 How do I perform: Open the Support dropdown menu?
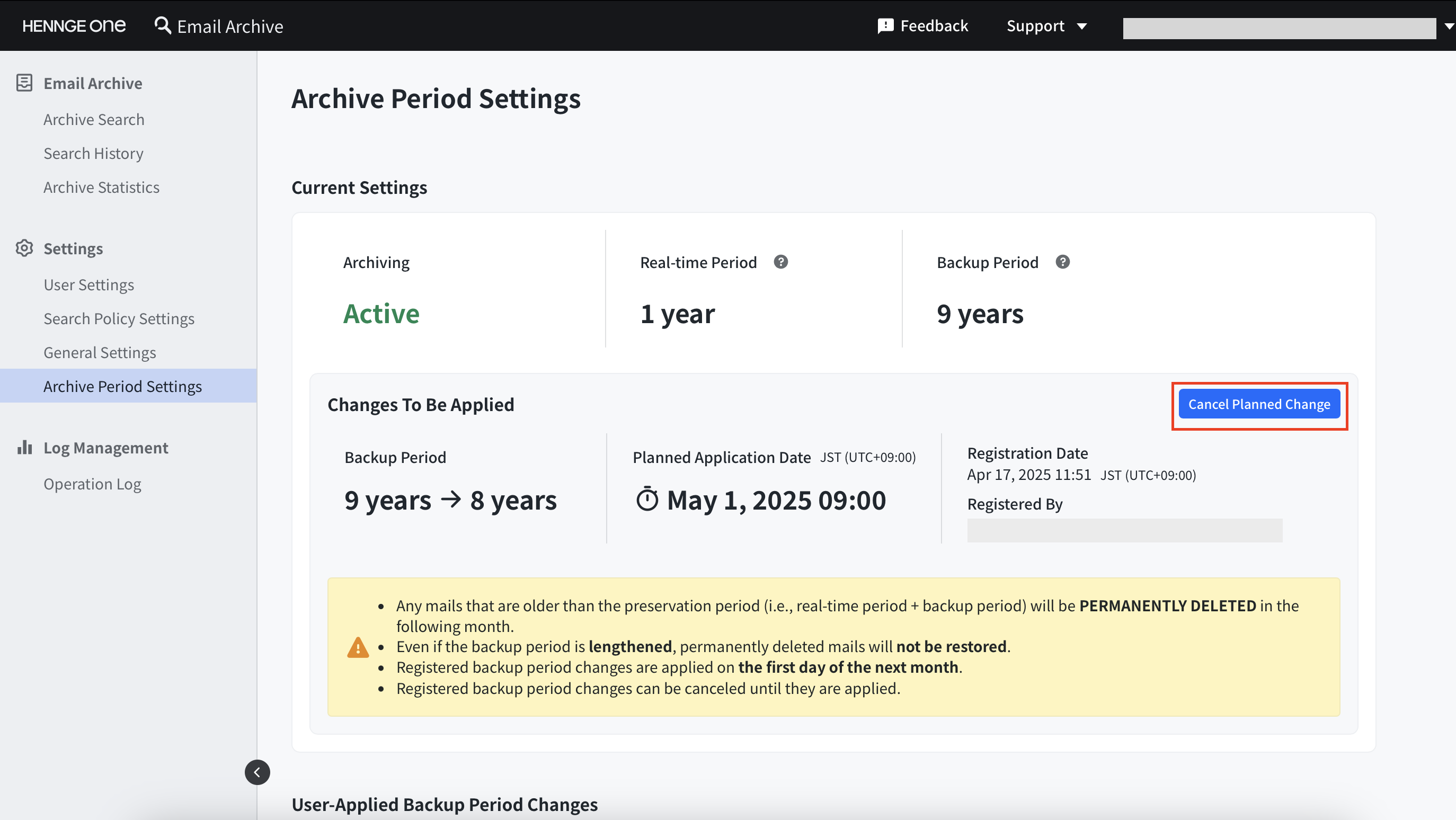point(1046,26)
